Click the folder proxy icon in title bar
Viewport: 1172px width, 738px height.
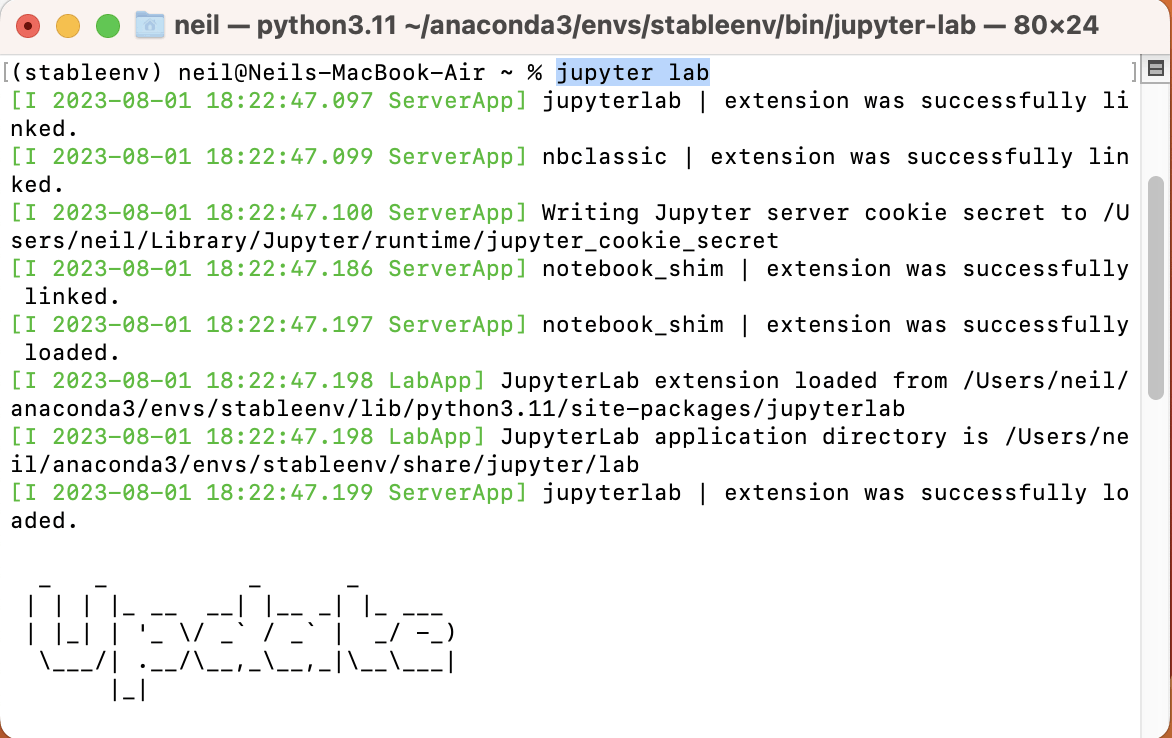click(x=149, y=25)
